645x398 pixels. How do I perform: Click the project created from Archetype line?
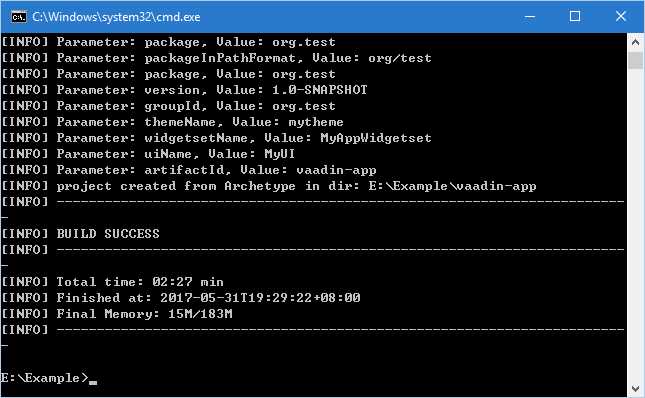[269, 186]
